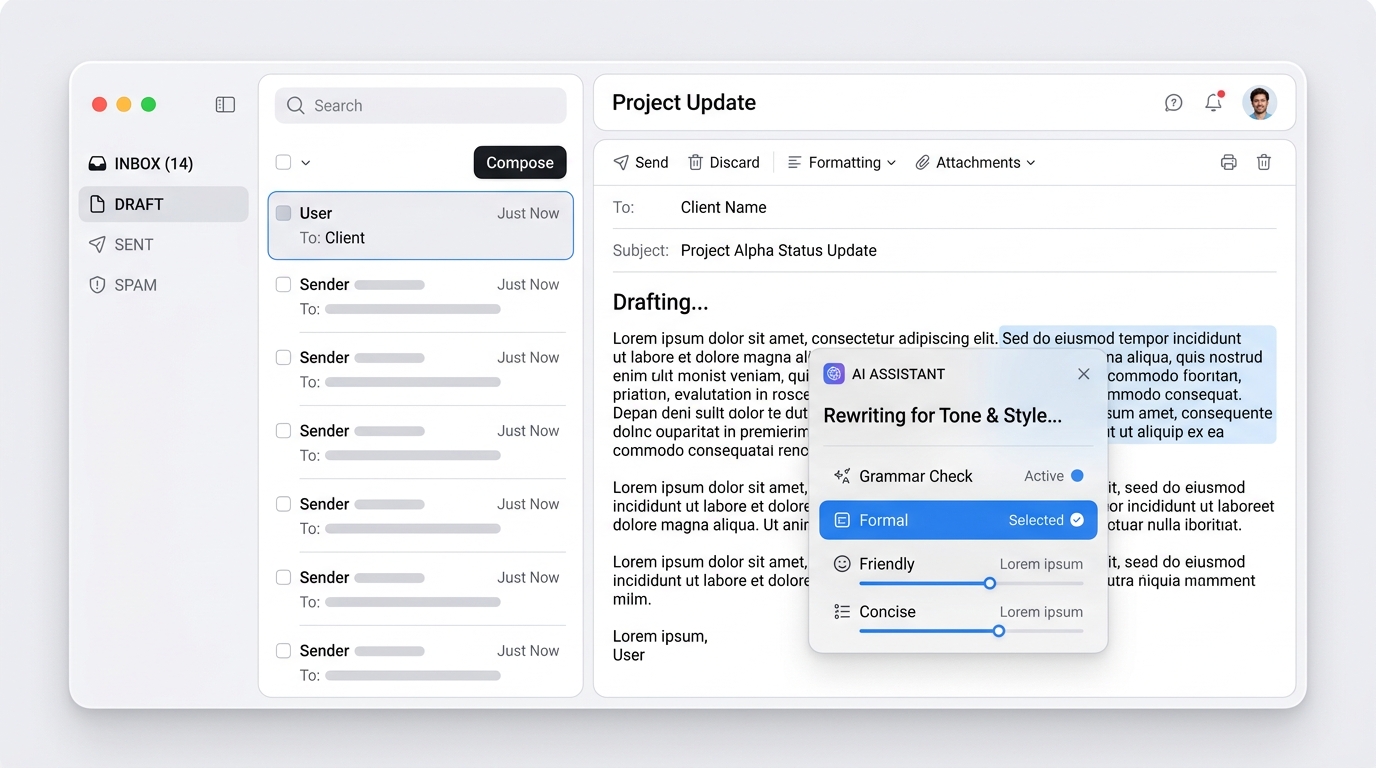Click the Send paper plane button
The height and width of the screenshot is (768, 1376).
tap(641, 163)
